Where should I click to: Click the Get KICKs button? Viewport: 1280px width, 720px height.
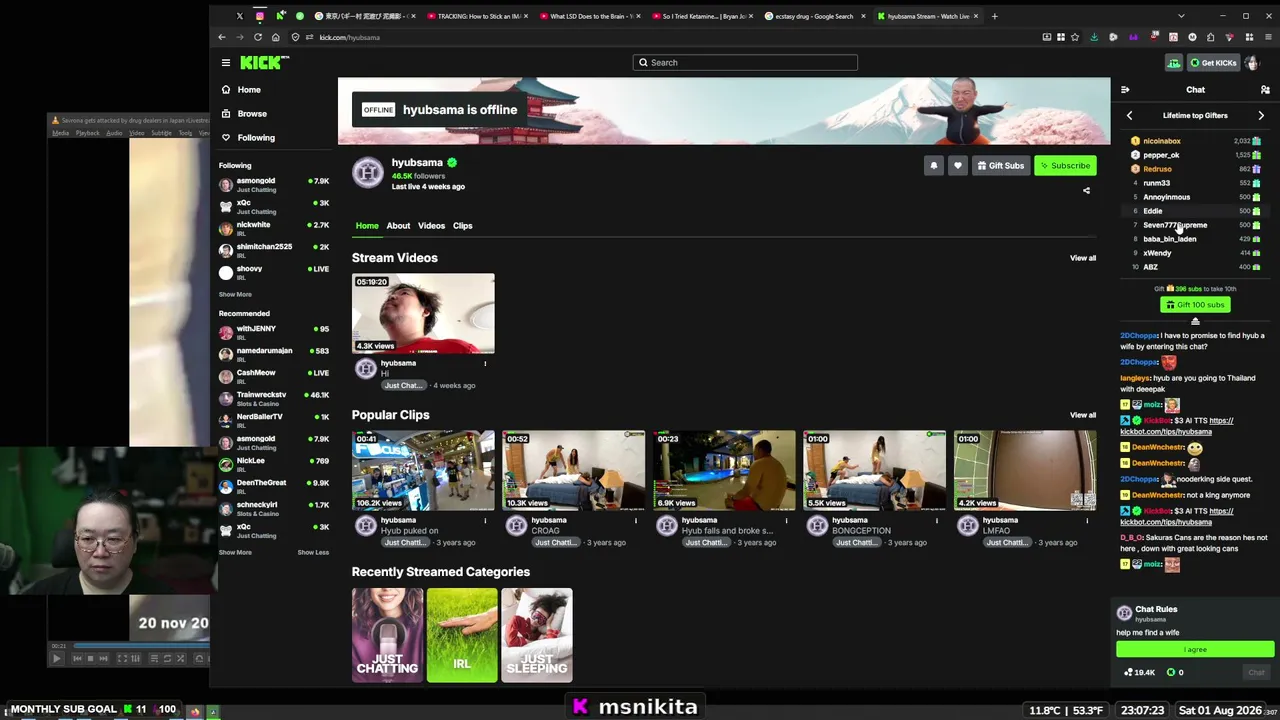pyautogui.click(x=1213, y=63)
